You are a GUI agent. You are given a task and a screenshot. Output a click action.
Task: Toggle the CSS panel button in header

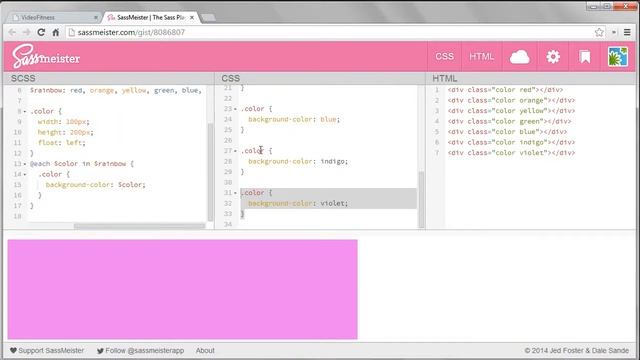click(x=444, y=57)
